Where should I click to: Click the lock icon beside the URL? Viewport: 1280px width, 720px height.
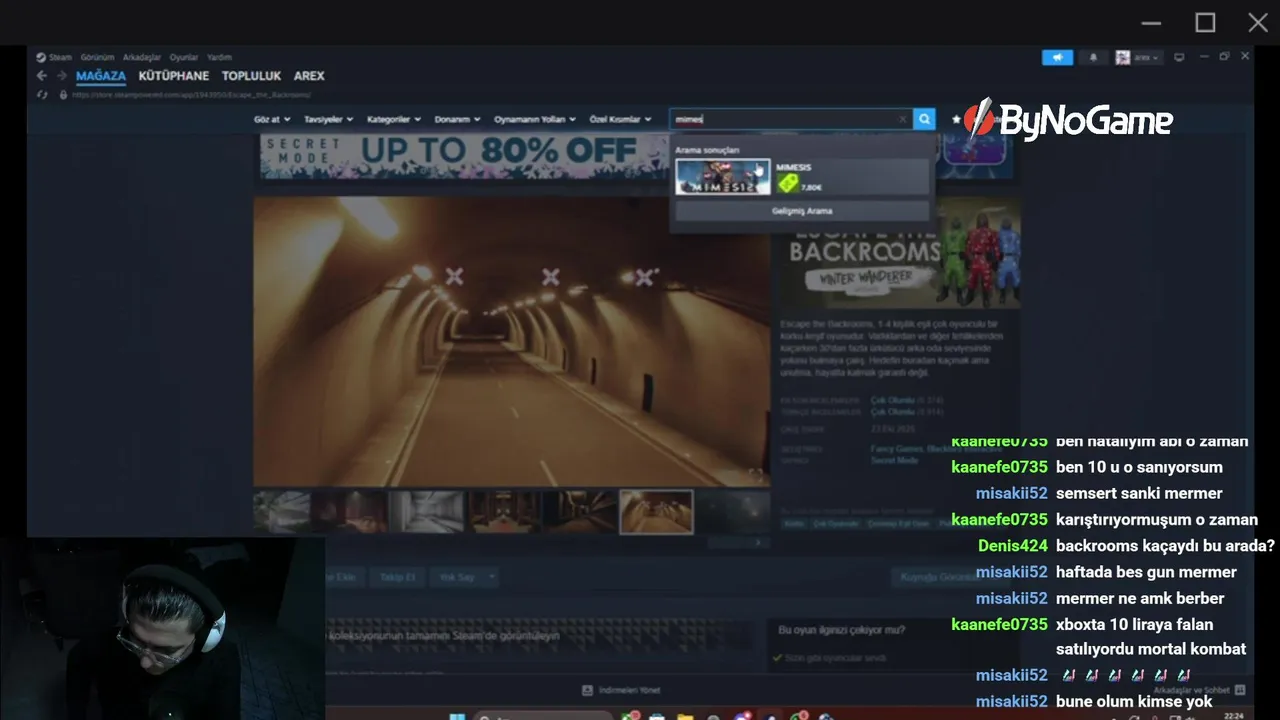(63, 95)
